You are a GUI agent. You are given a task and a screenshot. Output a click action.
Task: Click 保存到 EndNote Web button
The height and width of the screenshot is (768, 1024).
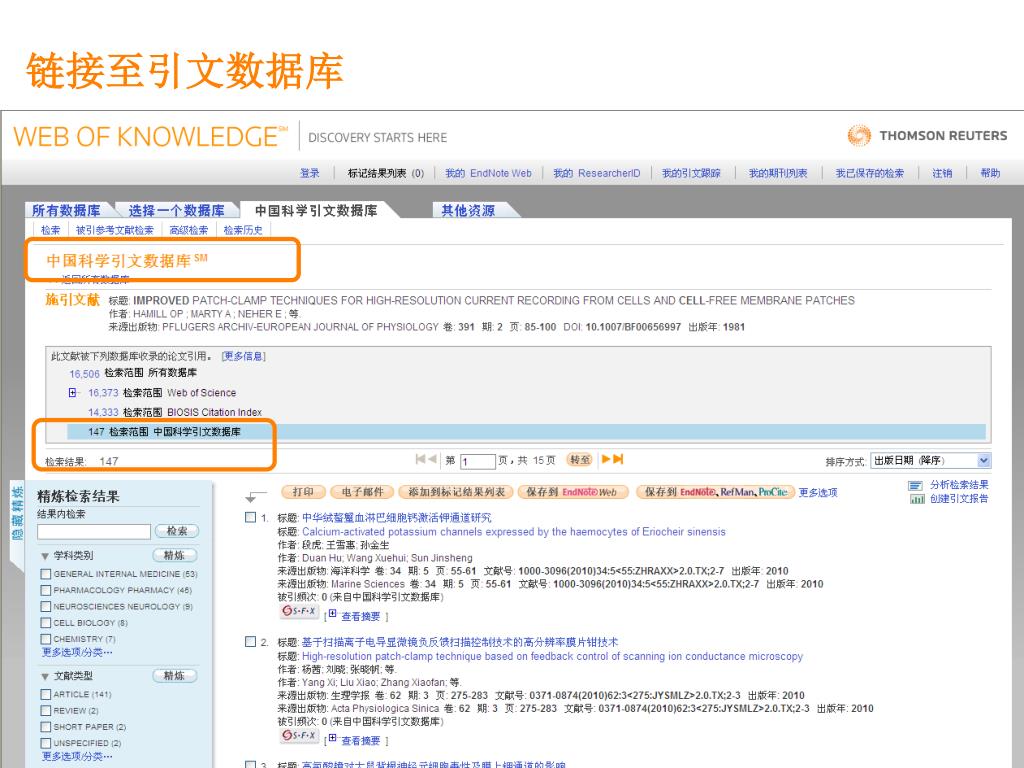(x=573, y=492)
